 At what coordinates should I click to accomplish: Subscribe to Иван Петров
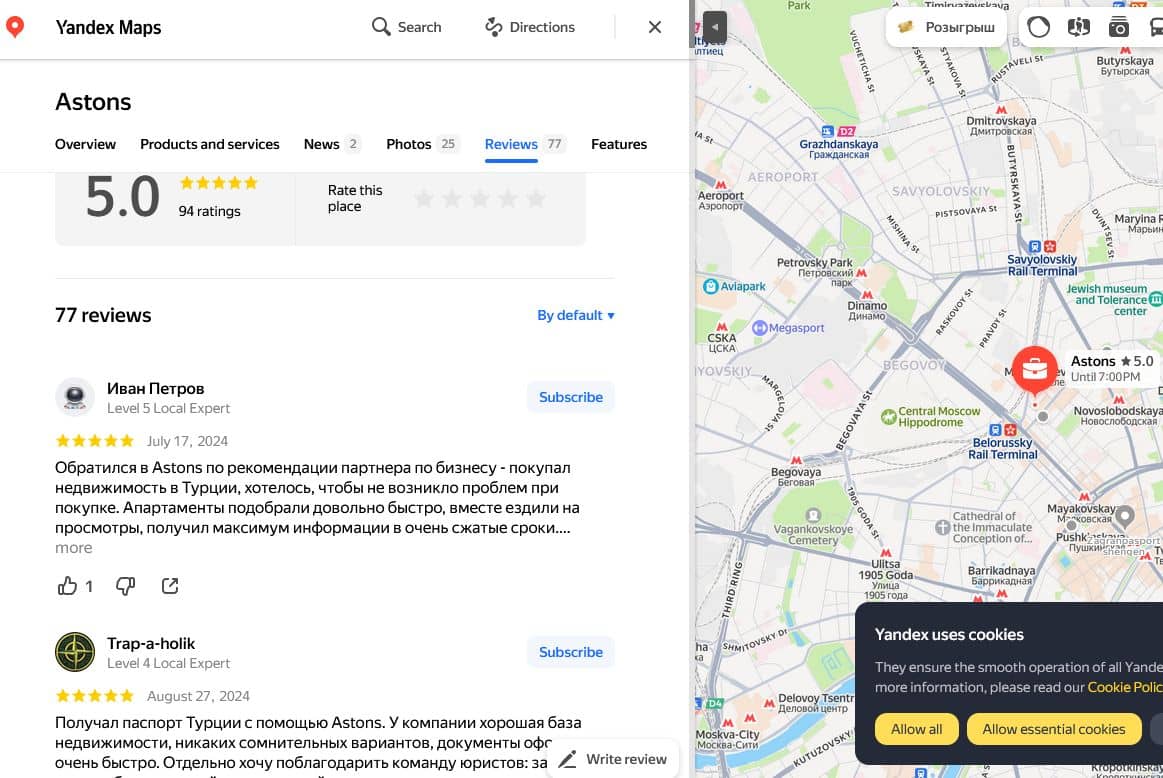click(x=570, y=397)
